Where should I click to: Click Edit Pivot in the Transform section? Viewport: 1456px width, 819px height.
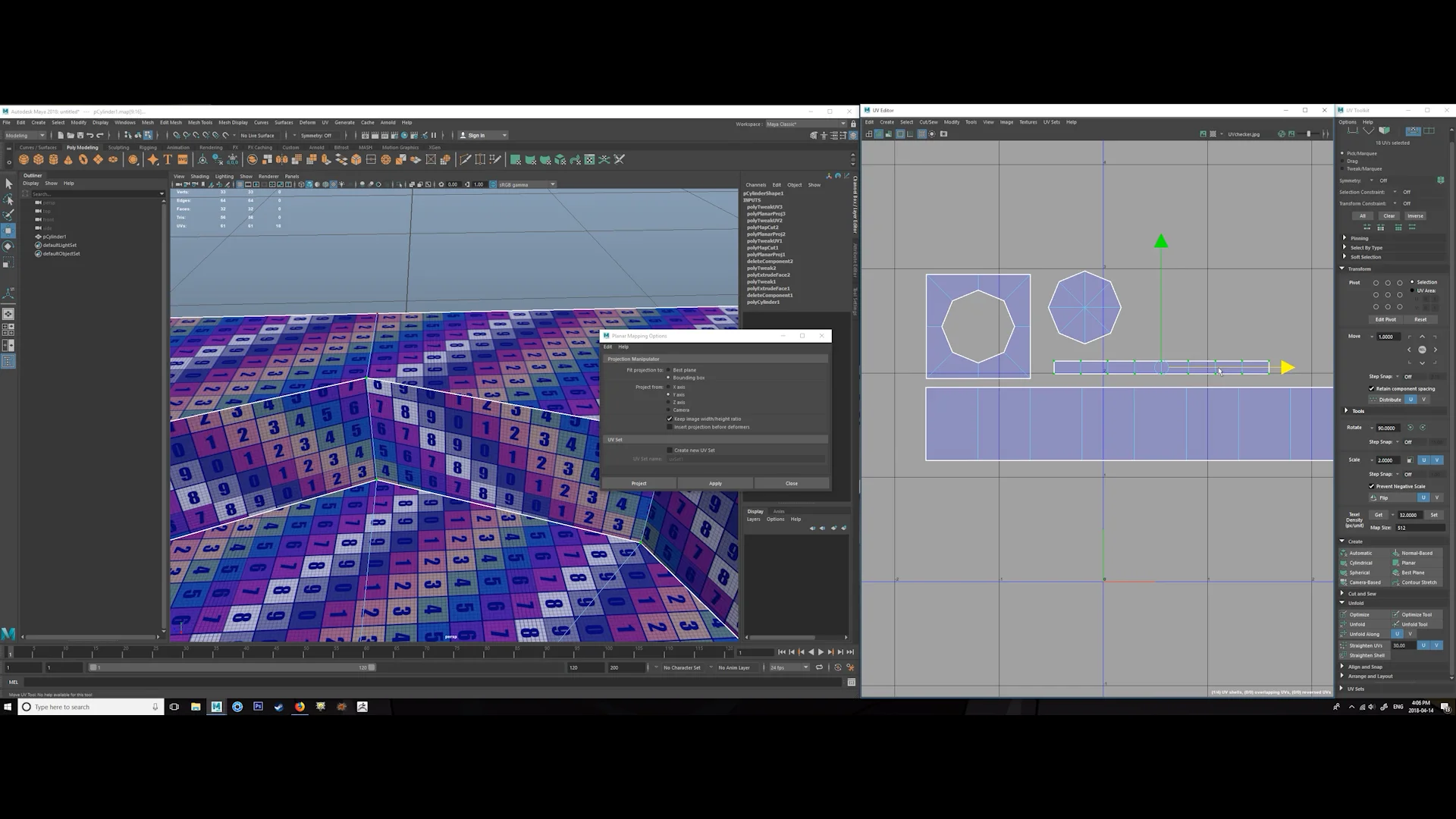(1385, 319)
